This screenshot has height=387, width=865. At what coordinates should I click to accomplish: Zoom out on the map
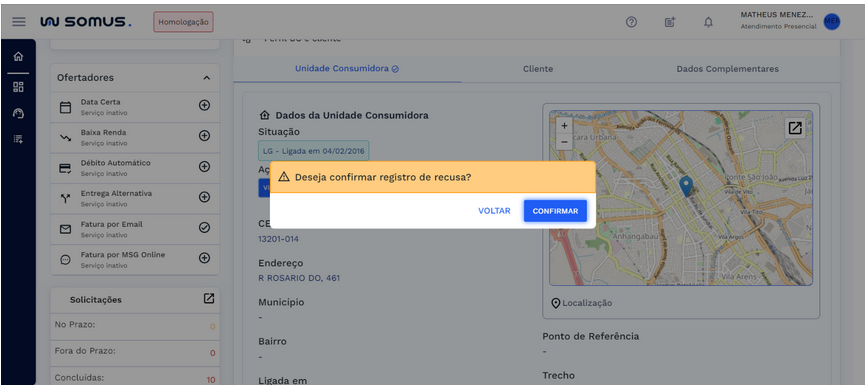(x=564, y=141)
